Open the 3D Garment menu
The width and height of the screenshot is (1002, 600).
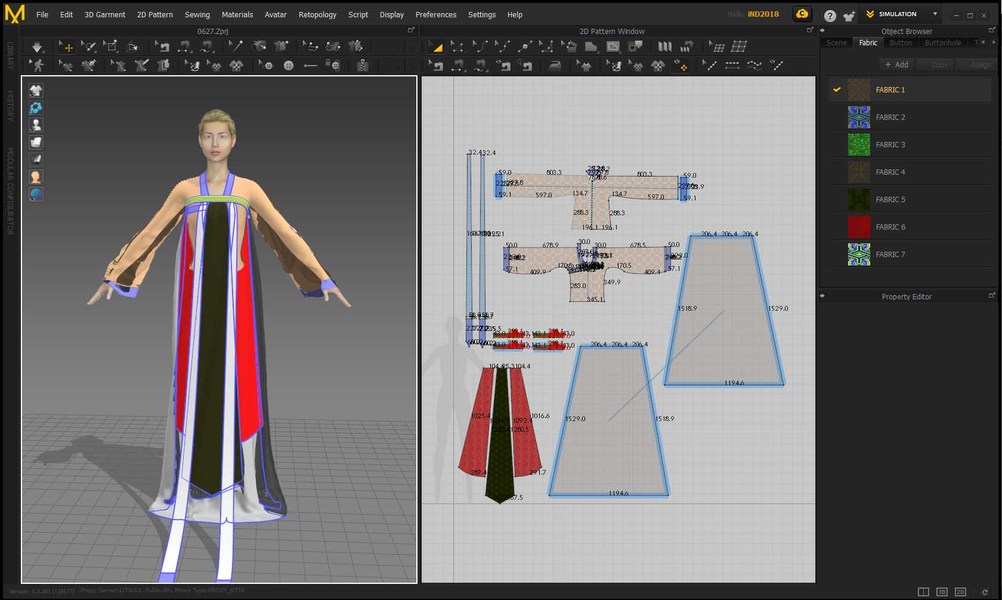[105, 15]
